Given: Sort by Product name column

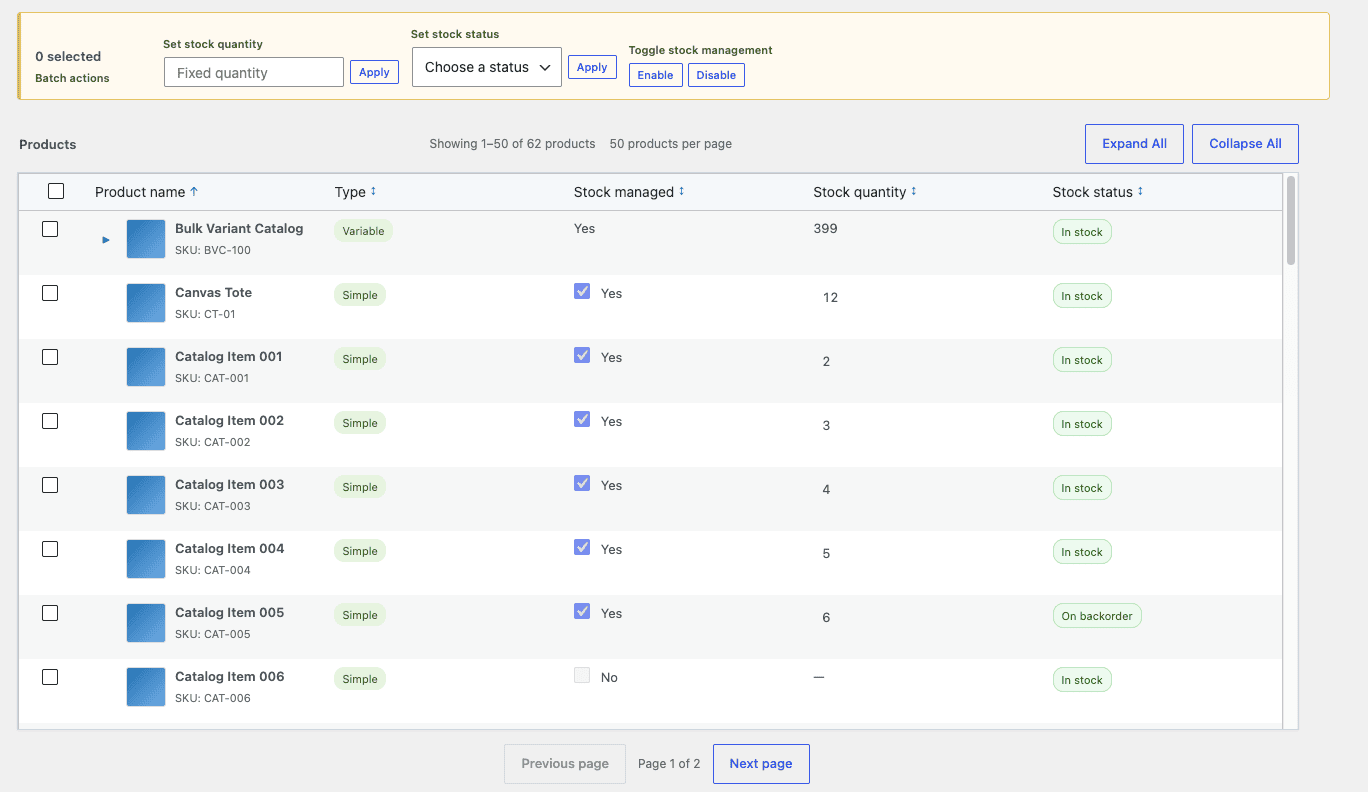Looking at the screenshot, I should (146, 192).
